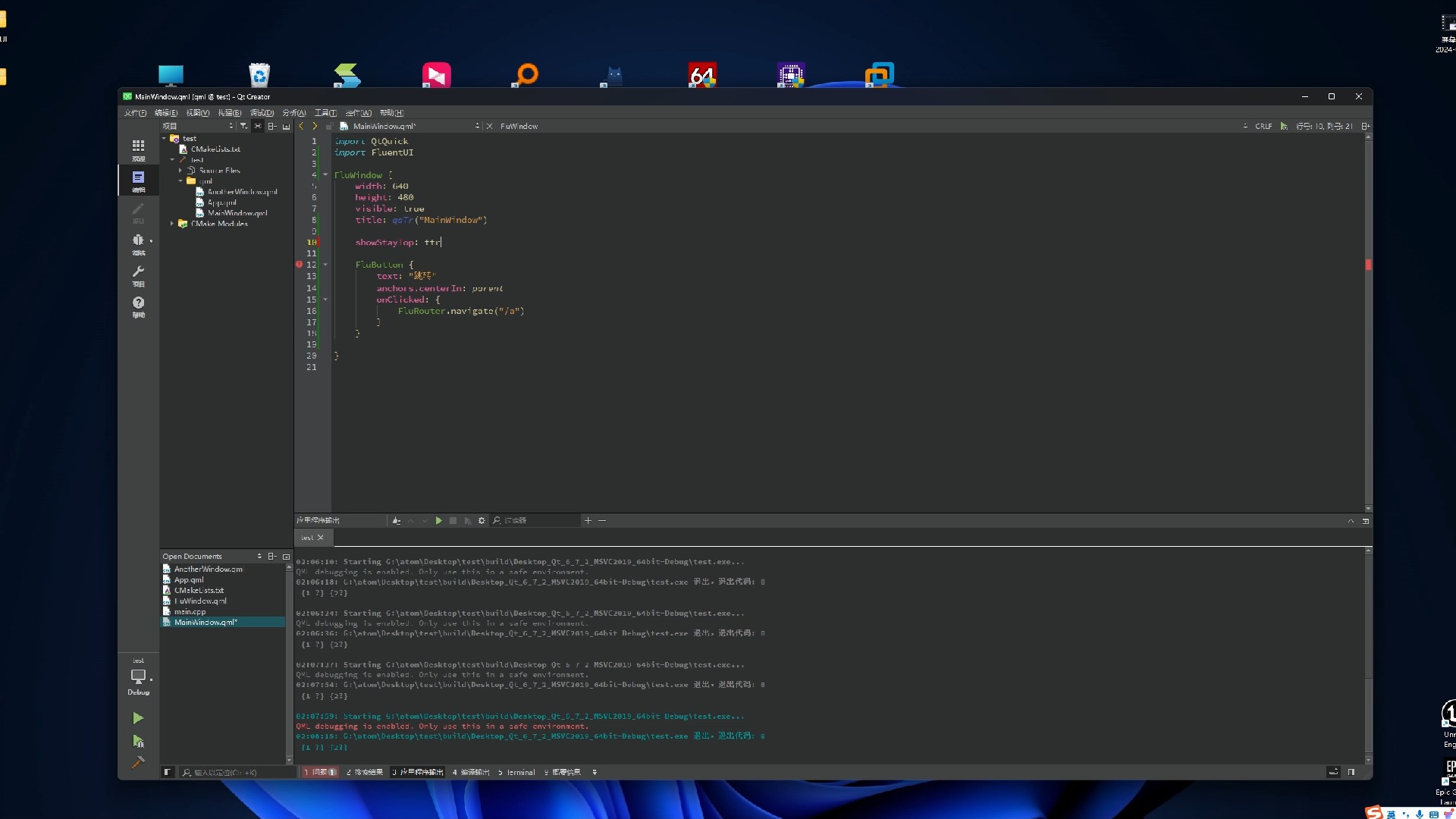
Task: Switch to the 1 Issues output pane
Action: point(320,772)
